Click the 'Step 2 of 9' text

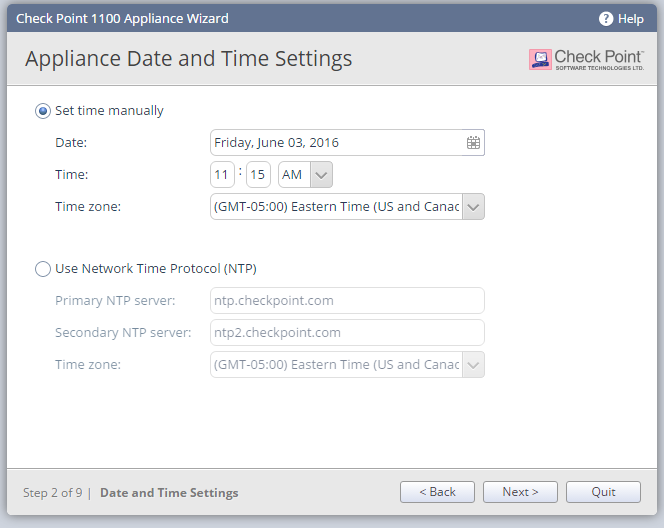tap(53, 493)
